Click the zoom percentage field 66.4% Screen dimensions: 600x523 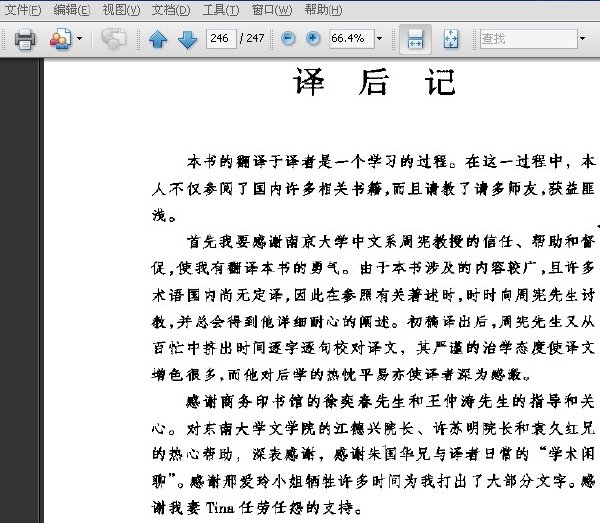pos(352,39)
